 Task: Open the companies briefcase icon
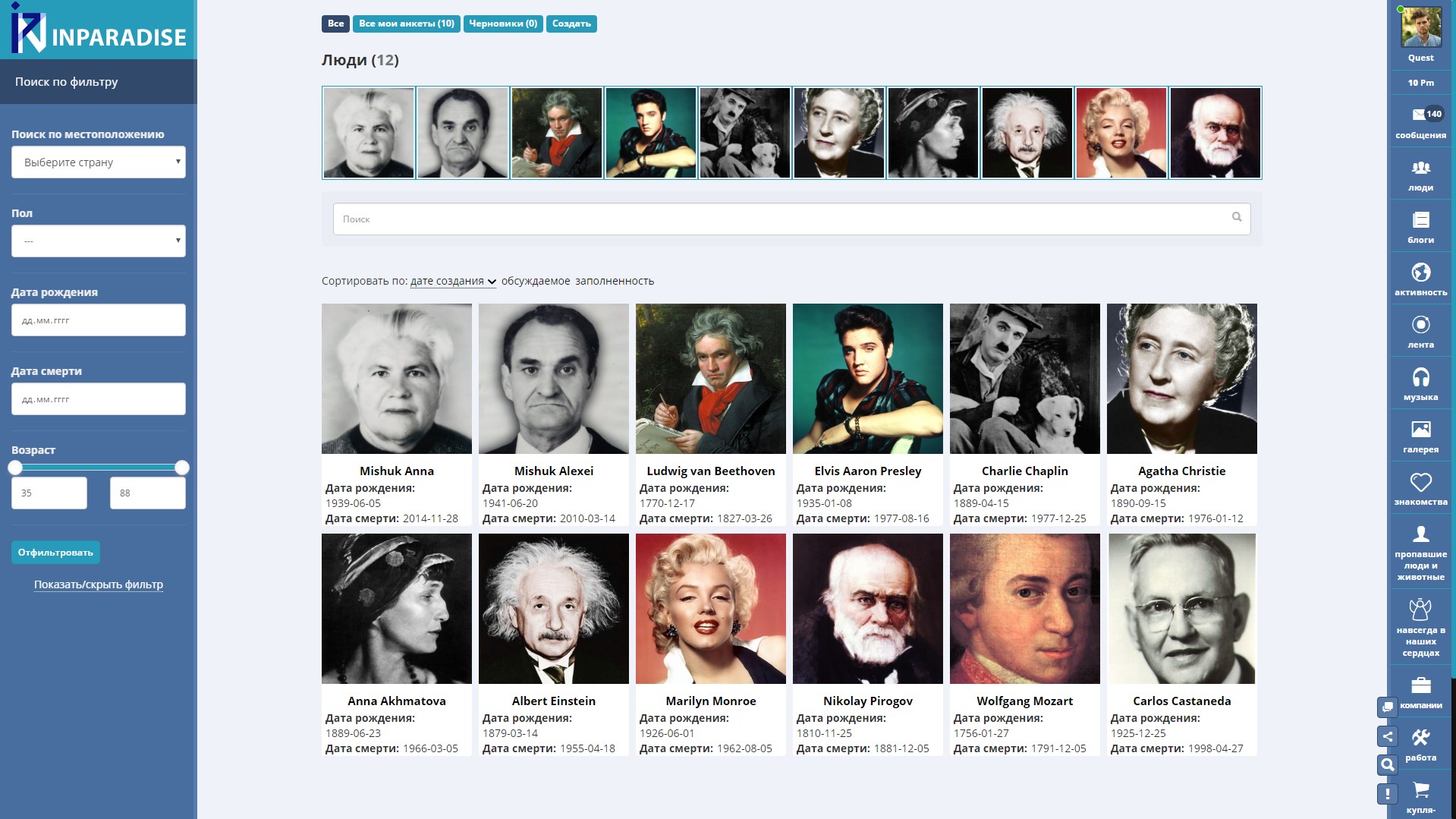1420,685
